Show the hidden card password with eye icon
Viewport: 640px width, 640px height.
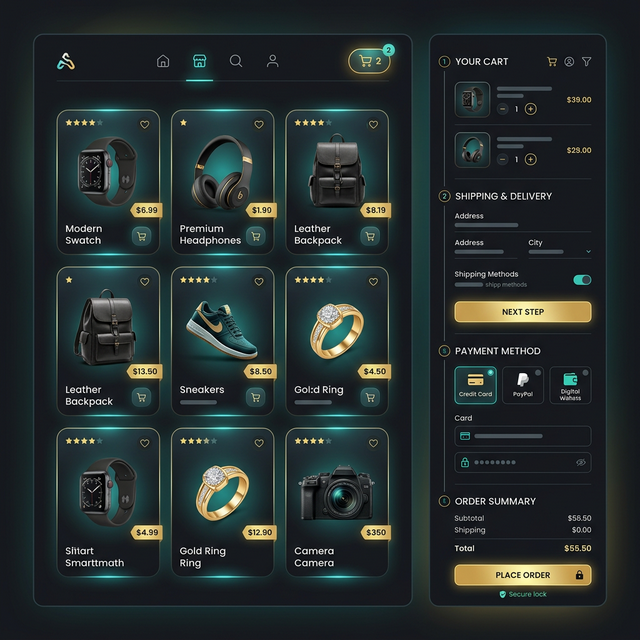(581, 462)
